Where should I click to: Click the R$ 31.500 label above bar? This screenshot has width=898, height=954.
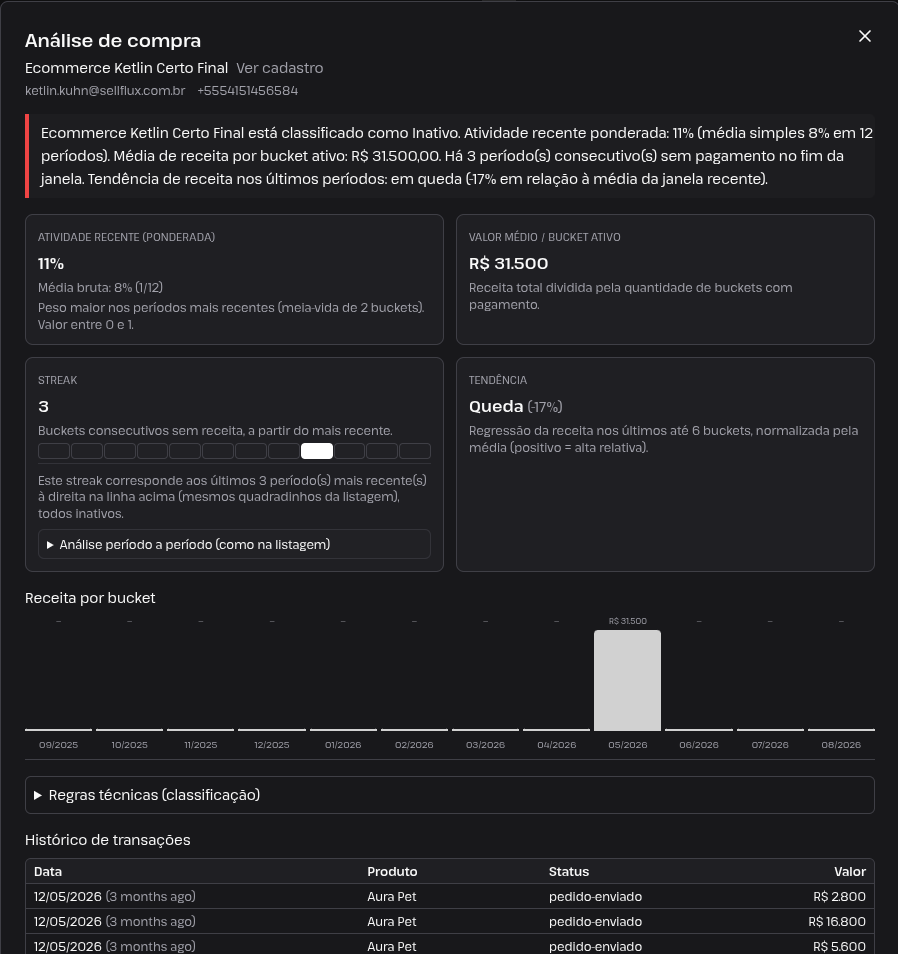[627, 621]
